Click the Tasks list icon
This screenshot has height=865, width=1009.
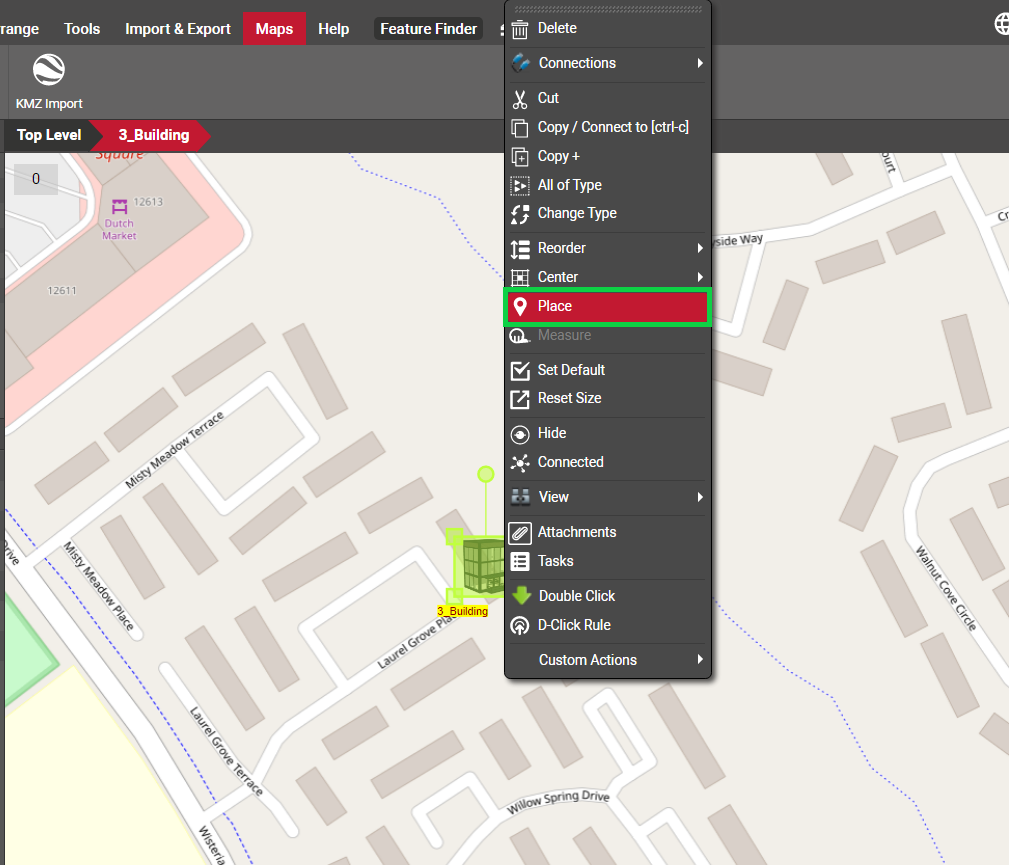click(x=520, y=561)
